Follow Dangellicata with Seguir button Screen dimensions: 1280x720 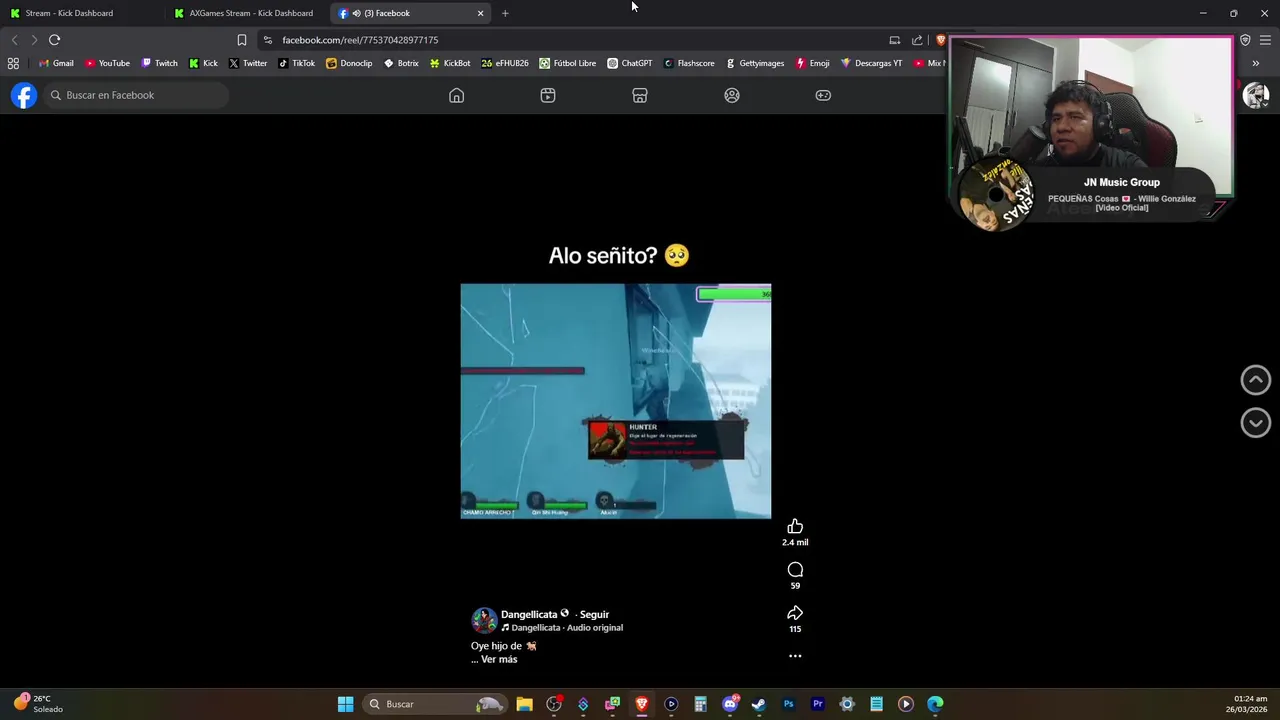click(x=594, y=614)
